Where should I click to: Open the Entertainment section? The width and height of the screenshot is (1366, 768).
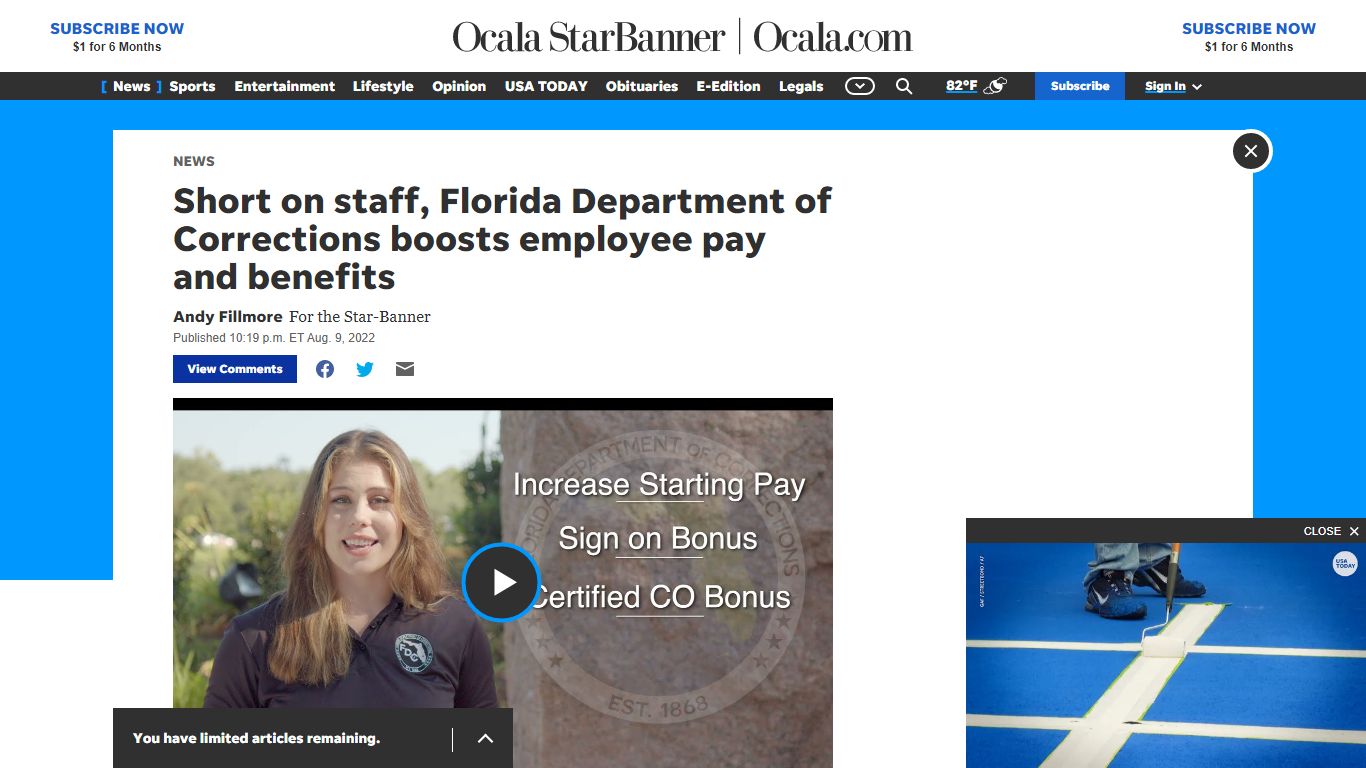pyautogui.click(x=285, y=86)
